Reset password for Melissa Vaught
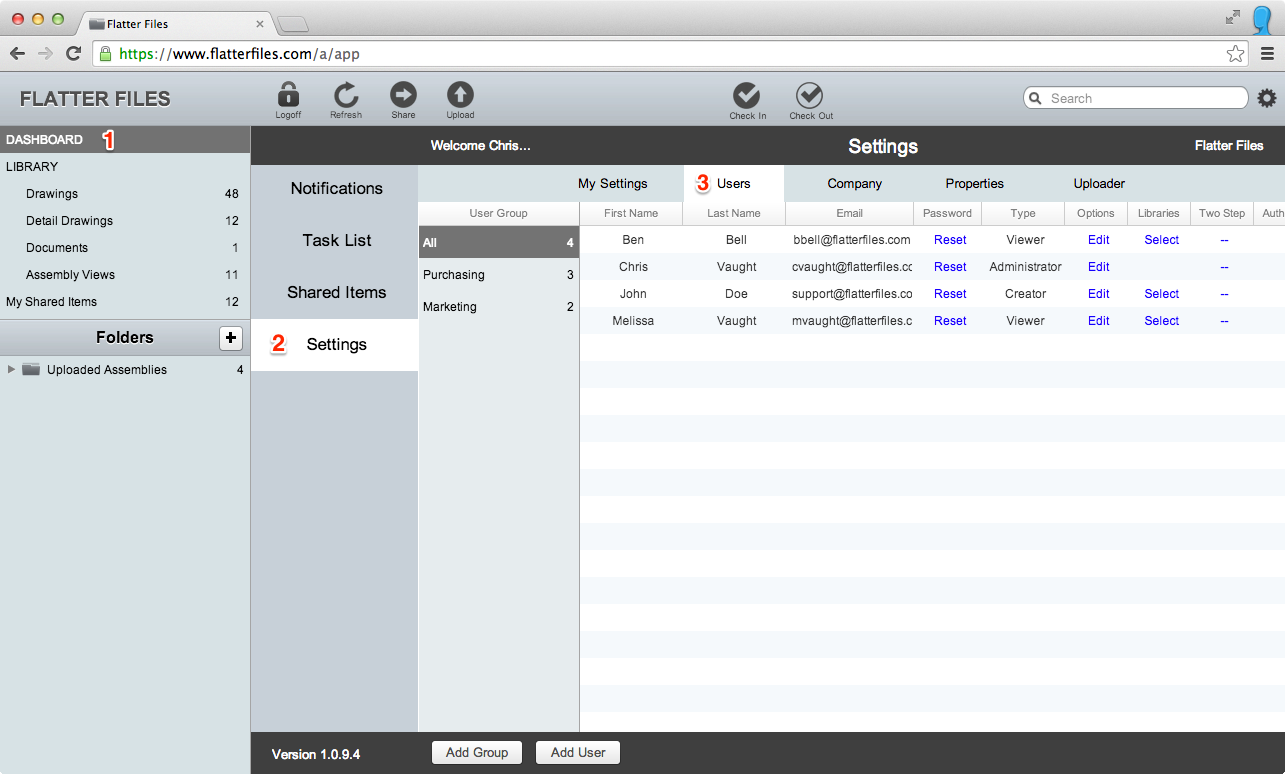 pyautogui.click(x=950, y=321)
